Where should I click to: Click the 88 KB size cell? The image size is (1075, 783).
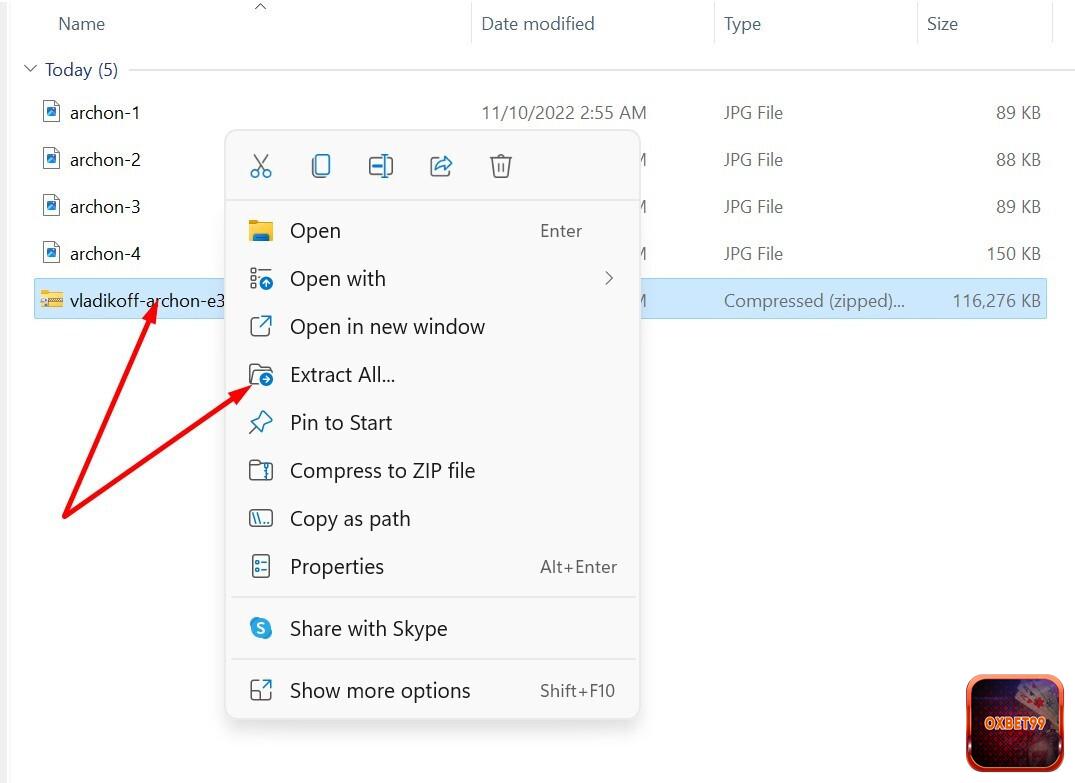point(1018,160)
